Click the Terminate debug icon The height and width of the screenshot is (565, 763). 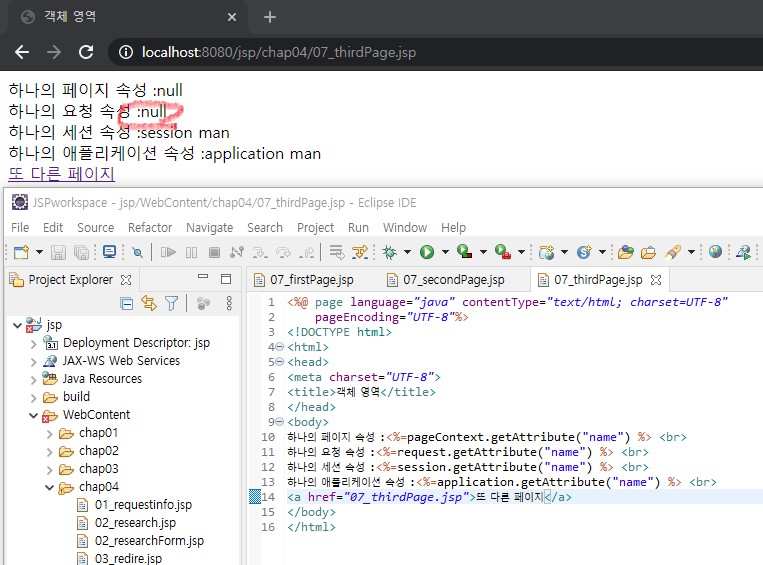pyautogui.click(x=214, y=252)
